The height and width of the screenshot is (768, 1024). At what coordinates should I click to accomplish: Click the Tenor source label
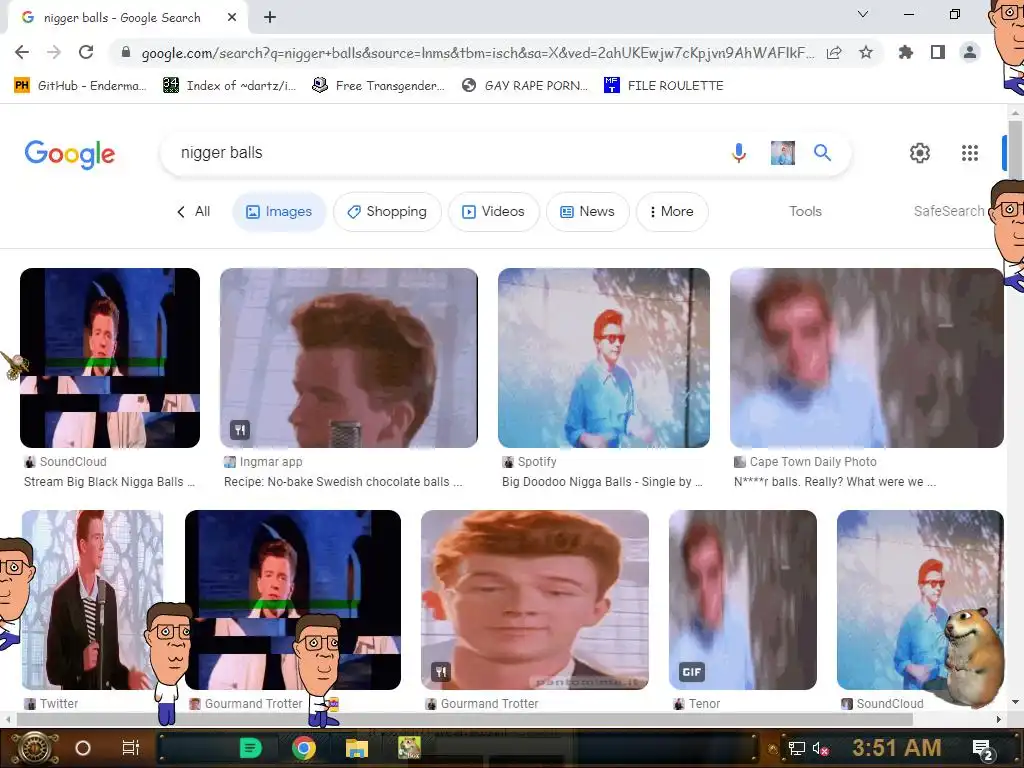704,704
